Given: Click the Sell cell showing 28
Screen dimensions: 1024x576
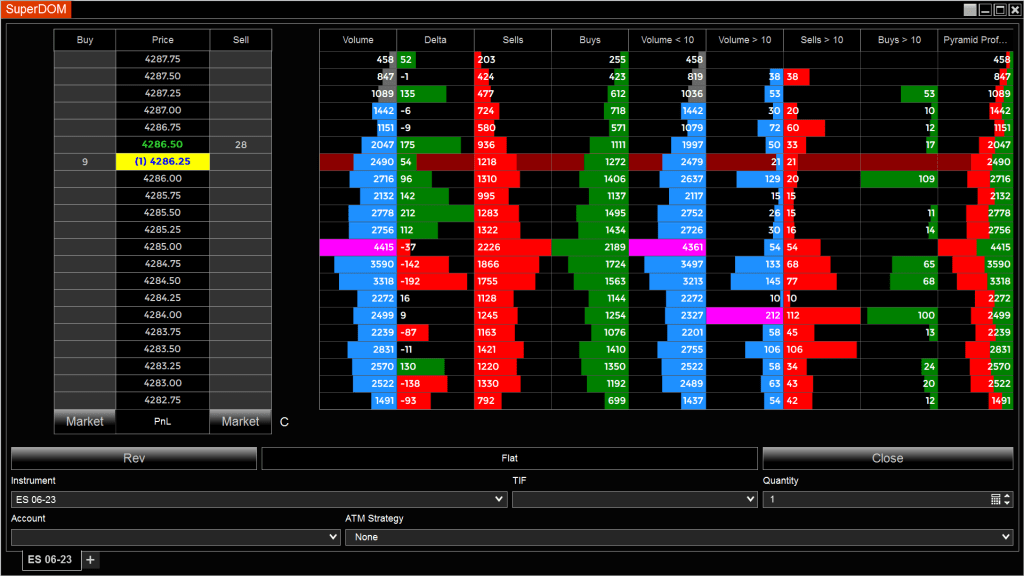Looking at the screenshot, I should coord(240,145).
